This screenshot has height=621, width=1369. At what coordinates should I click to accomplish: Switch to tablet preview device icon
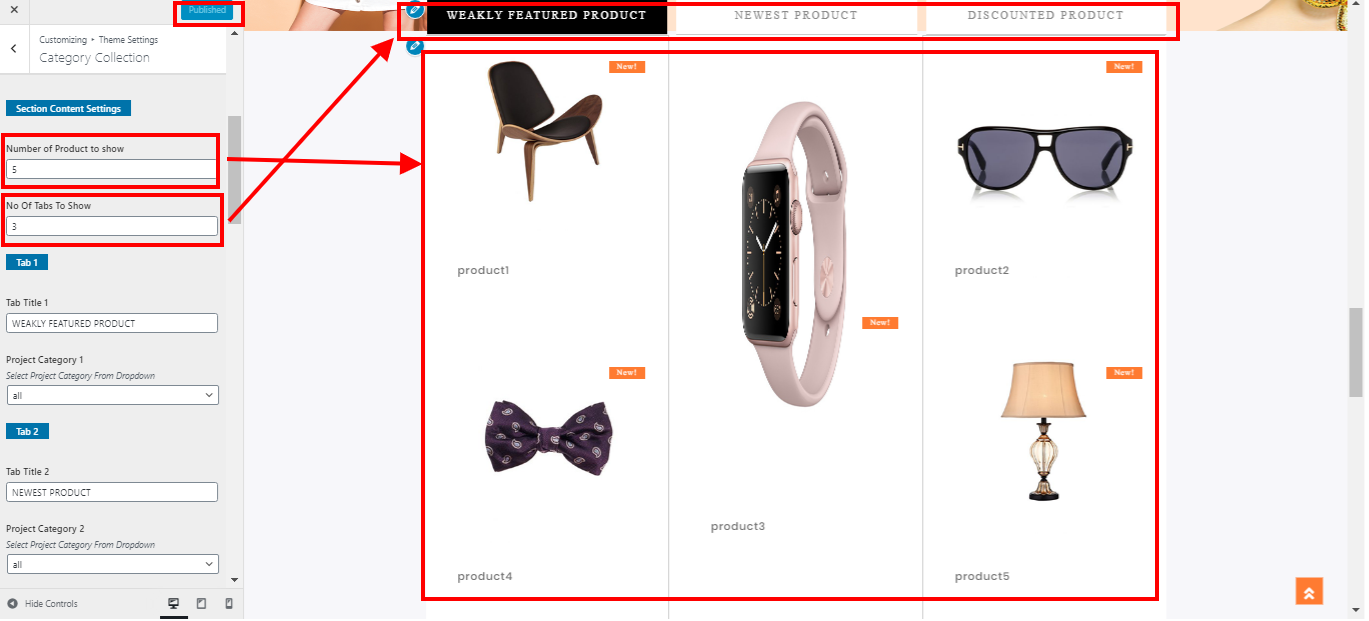tap(201, 604)
